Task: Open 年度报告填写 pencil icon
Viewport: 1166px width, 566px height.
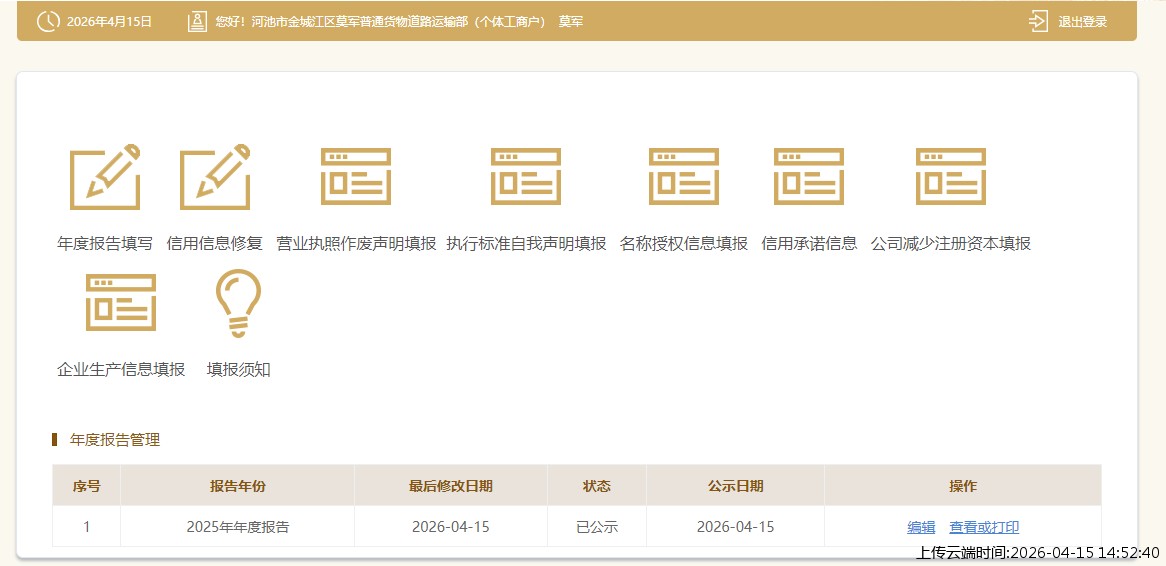Action: click(x=105, y=177)
